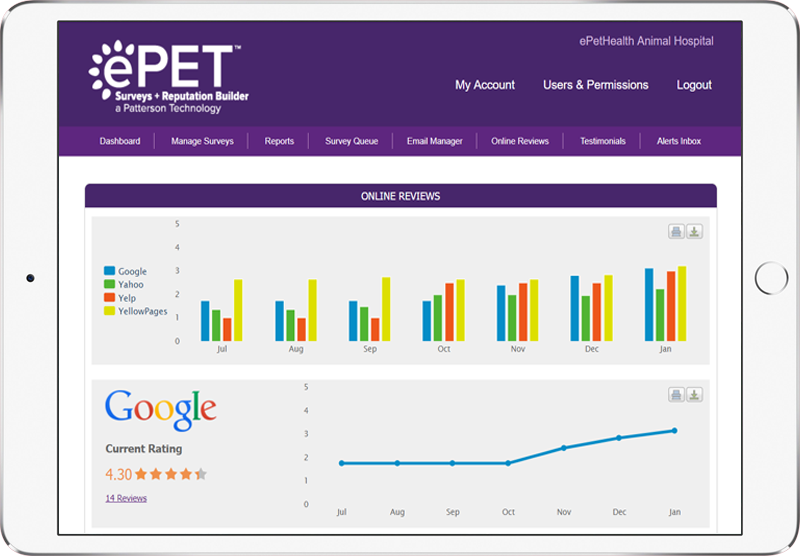Toggle Google series in legend
800x556 pixels.
pyautogui.click(x=125, y=271)
